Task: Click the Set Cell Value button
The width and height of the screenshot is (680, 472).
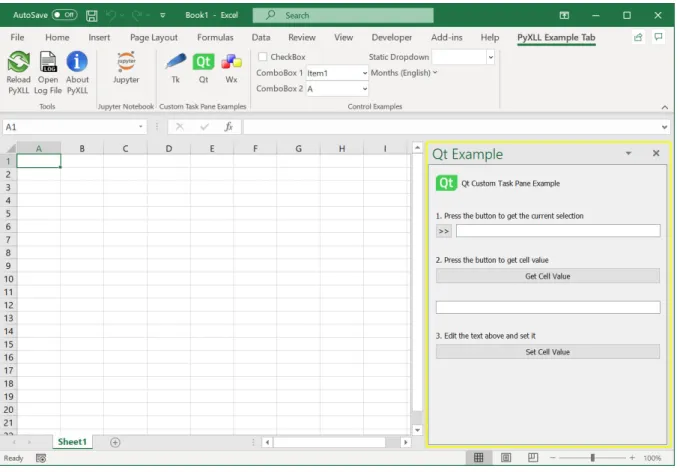Action: pos(548,352)
